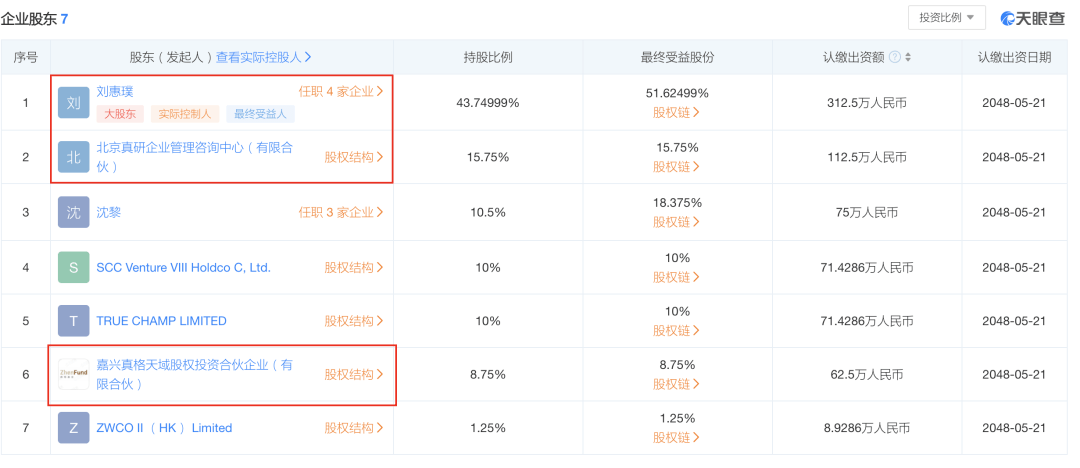
Task: Click the green S avatar for SCC Venture
Action: 74,267
